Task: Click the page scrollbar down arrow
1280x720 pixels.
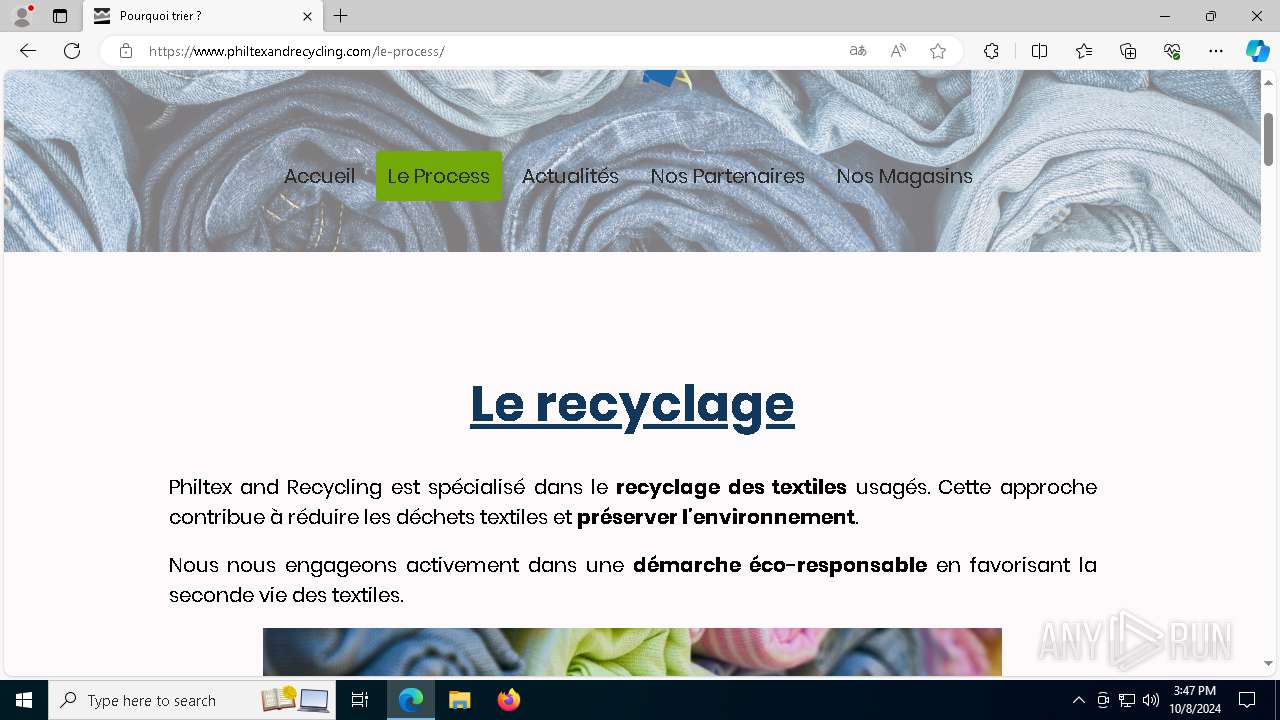Action: (x=1268, y=663)
